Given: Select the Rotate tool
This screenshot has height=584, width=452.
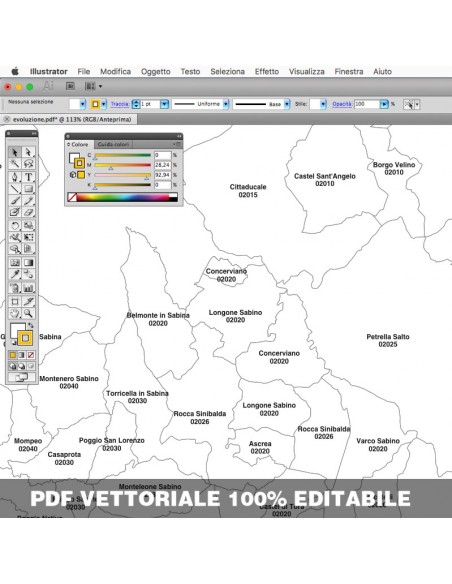Looking at the screenshot, I should [x=15, y=225].
